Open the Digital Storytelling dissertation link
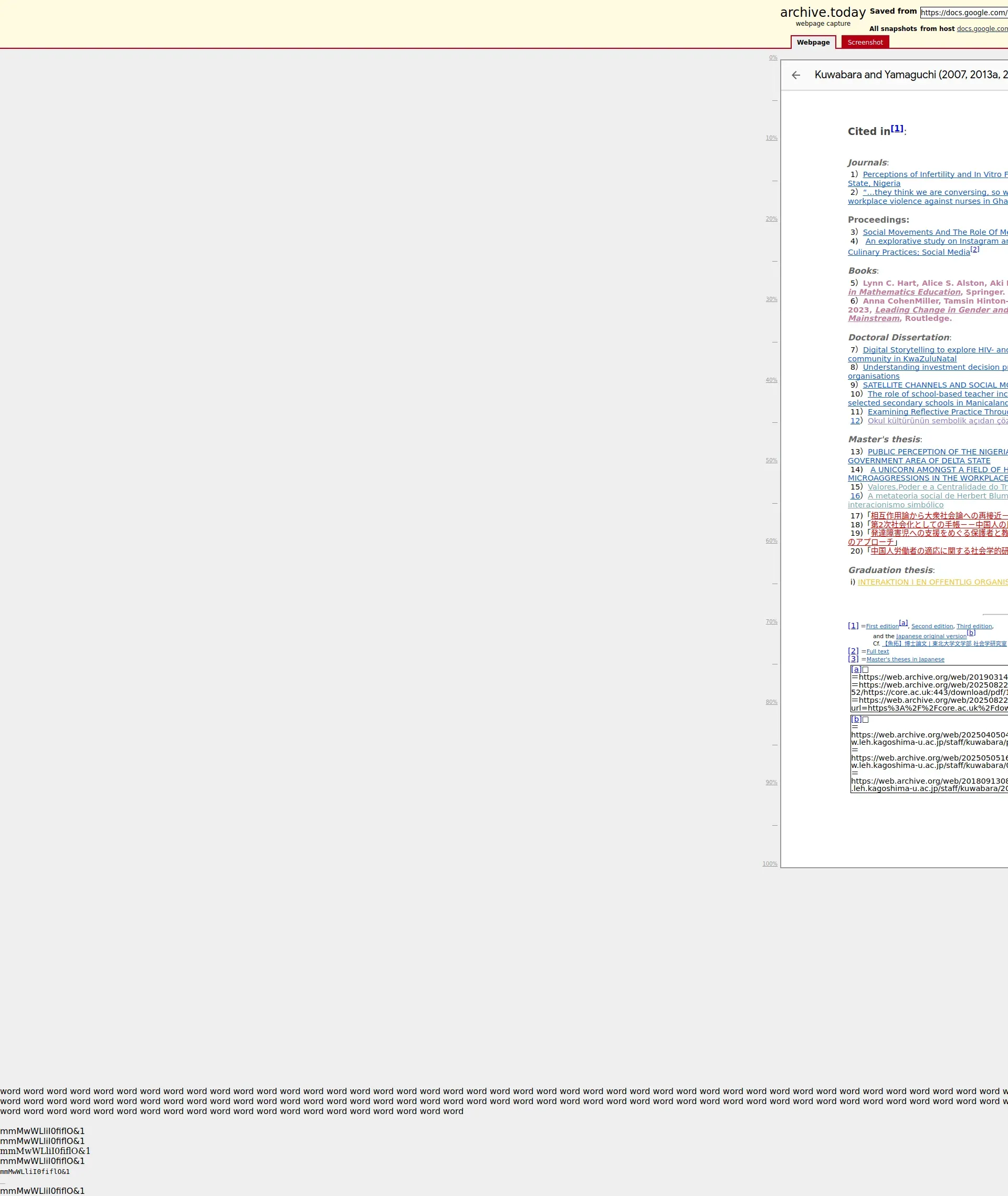 (935, 350)
